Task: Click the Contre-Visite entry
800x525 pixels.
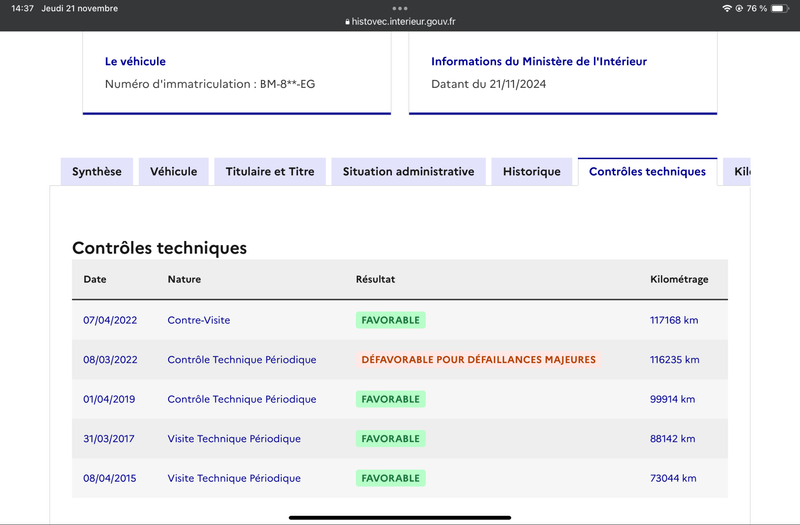Action: click(198, 320)
